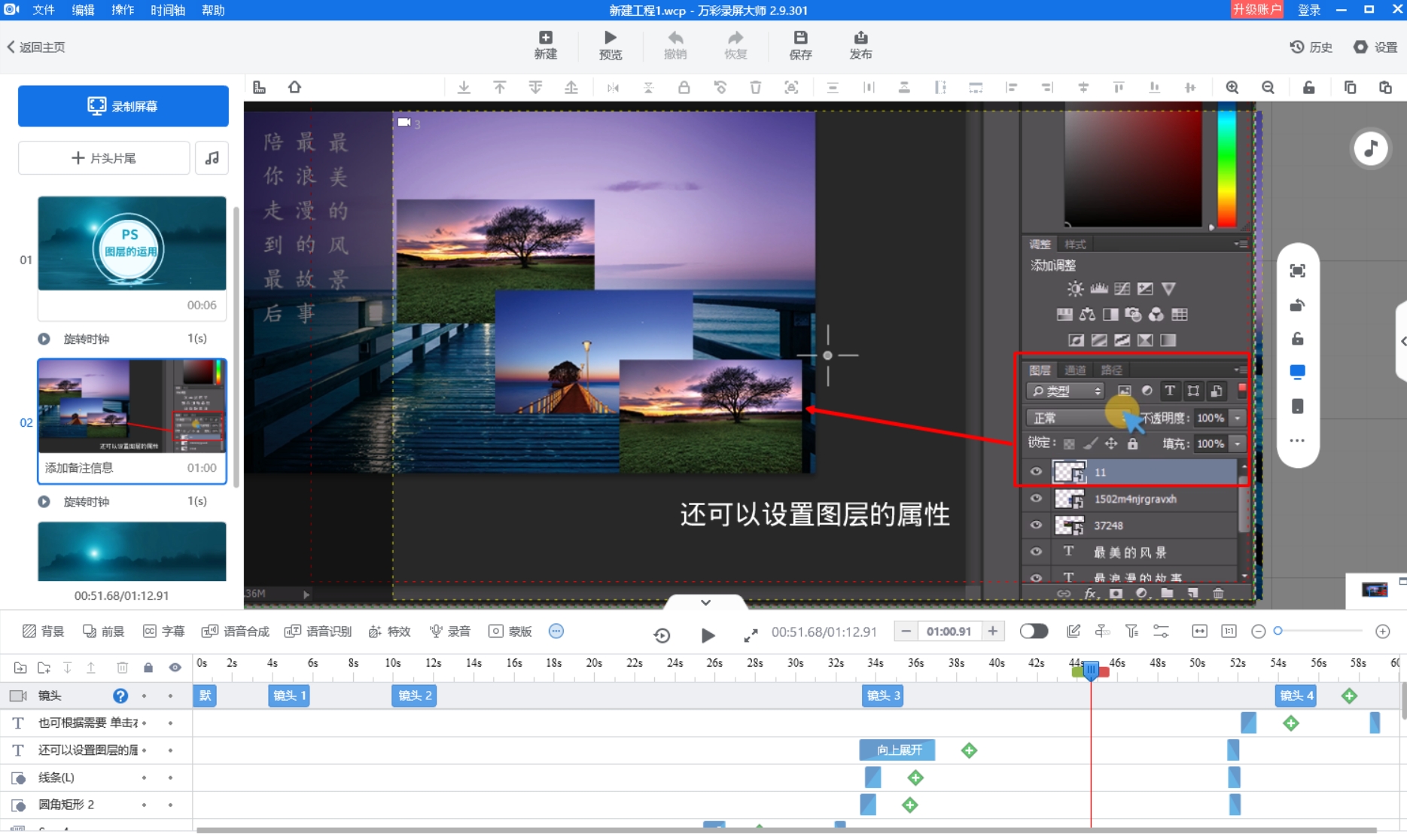Toggle the switch beside the time stepper
1407x840 pixels.
(1034, 632)
